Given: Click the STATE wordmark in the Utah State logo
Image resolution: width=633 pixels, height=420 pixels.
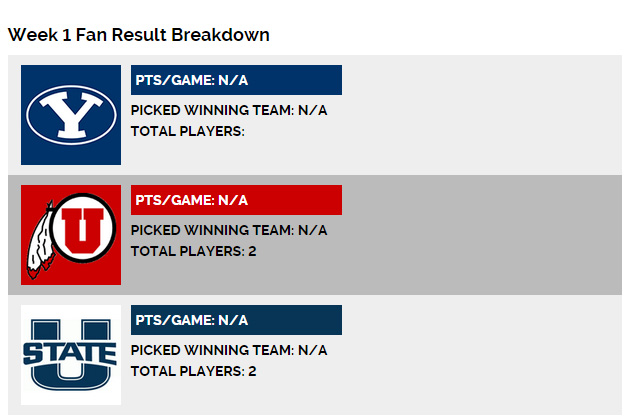Looking at the screenshot, I should click(x=70, y=354).
